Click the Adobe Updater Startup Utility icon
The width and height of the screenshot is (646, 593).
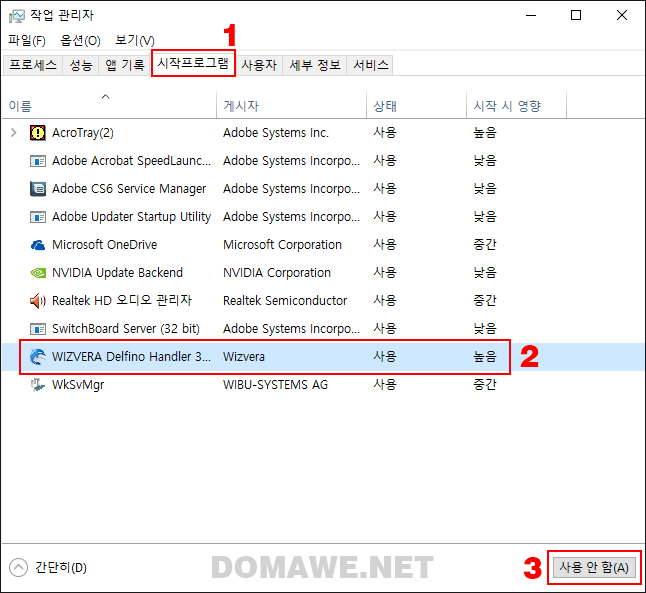[38, 217]
